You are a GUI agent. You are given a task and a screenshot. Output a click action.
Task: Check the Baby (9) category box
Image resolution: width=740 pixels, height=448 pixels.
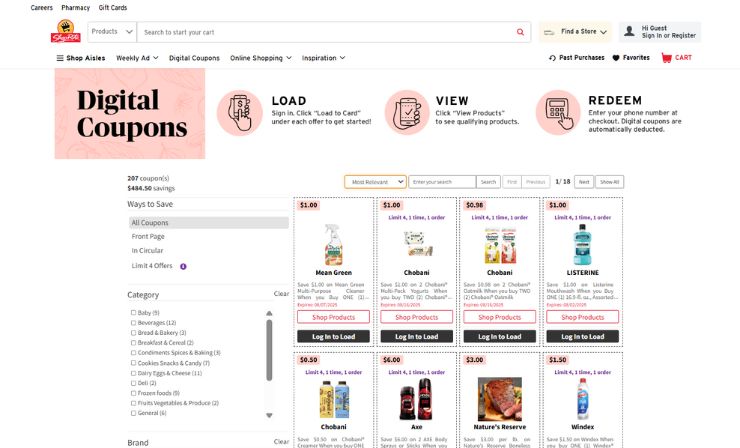133,313
